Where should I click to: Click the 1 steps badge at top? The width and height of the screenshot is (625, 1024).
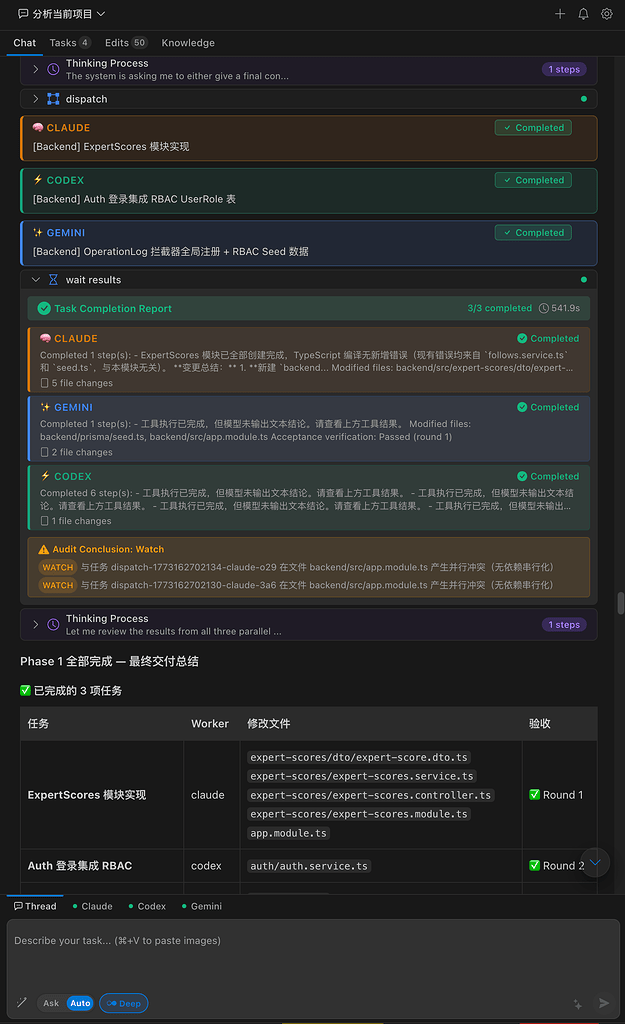[564, 69]
